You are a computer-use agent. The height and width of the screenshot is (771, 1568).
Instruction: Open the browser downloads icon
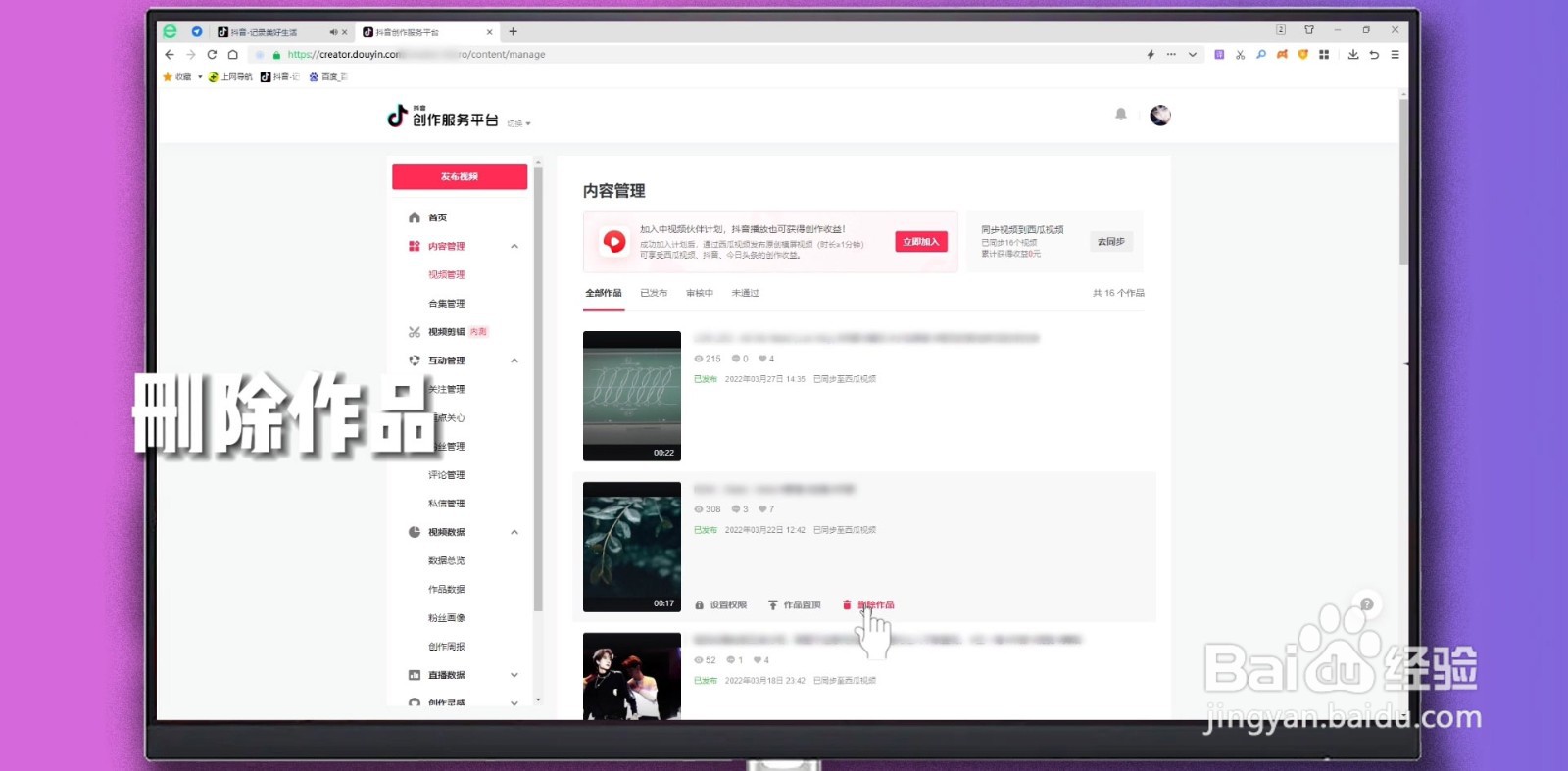pos(1353,55)
